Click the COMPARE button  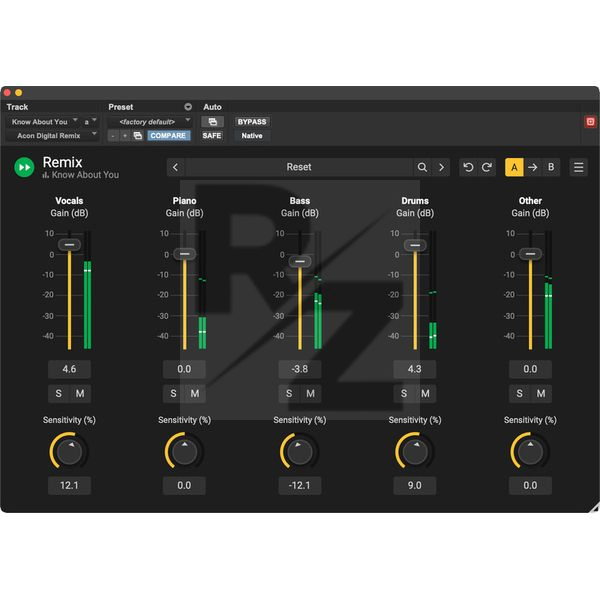click(168, 135)
